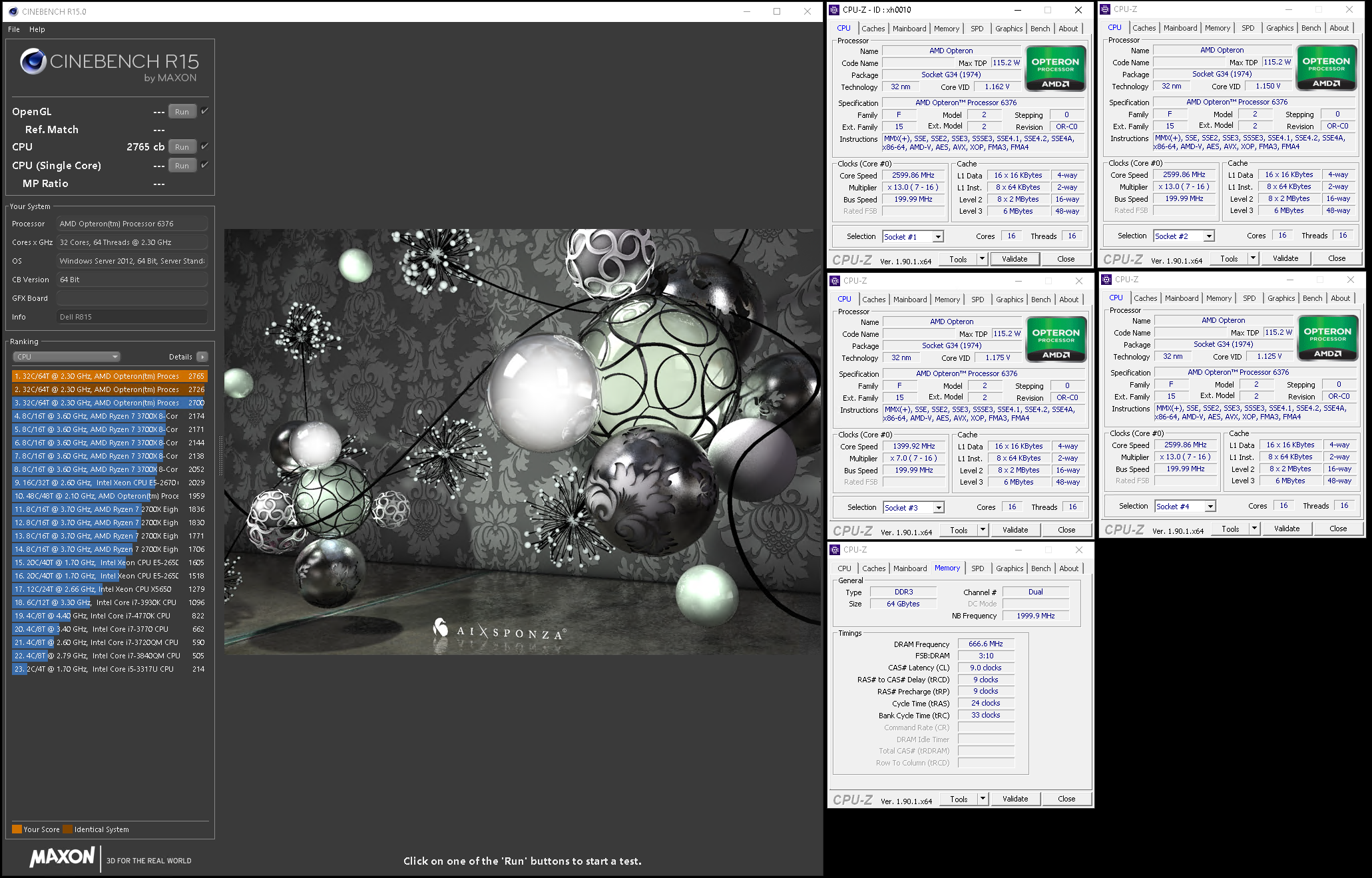Minimize the CPU-Z xh0010 window

click(x=1017, y=10)
